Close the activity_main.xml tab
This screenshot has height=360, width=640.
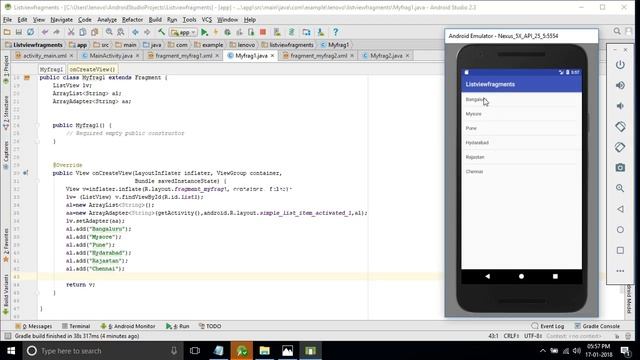click(x=71, y=56)
